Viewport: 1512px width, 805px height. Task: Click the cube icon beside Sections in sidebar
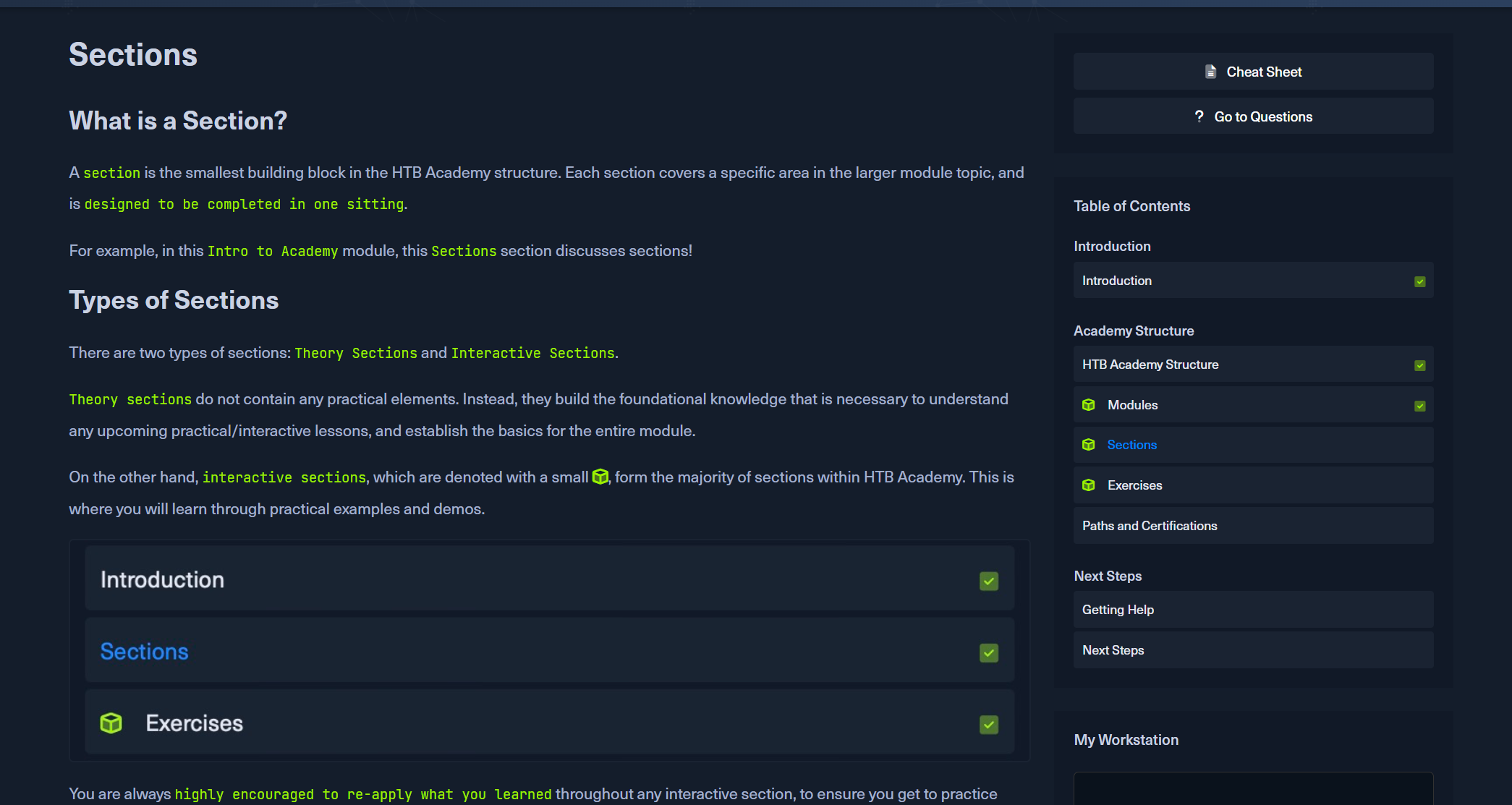(1088, 445)
